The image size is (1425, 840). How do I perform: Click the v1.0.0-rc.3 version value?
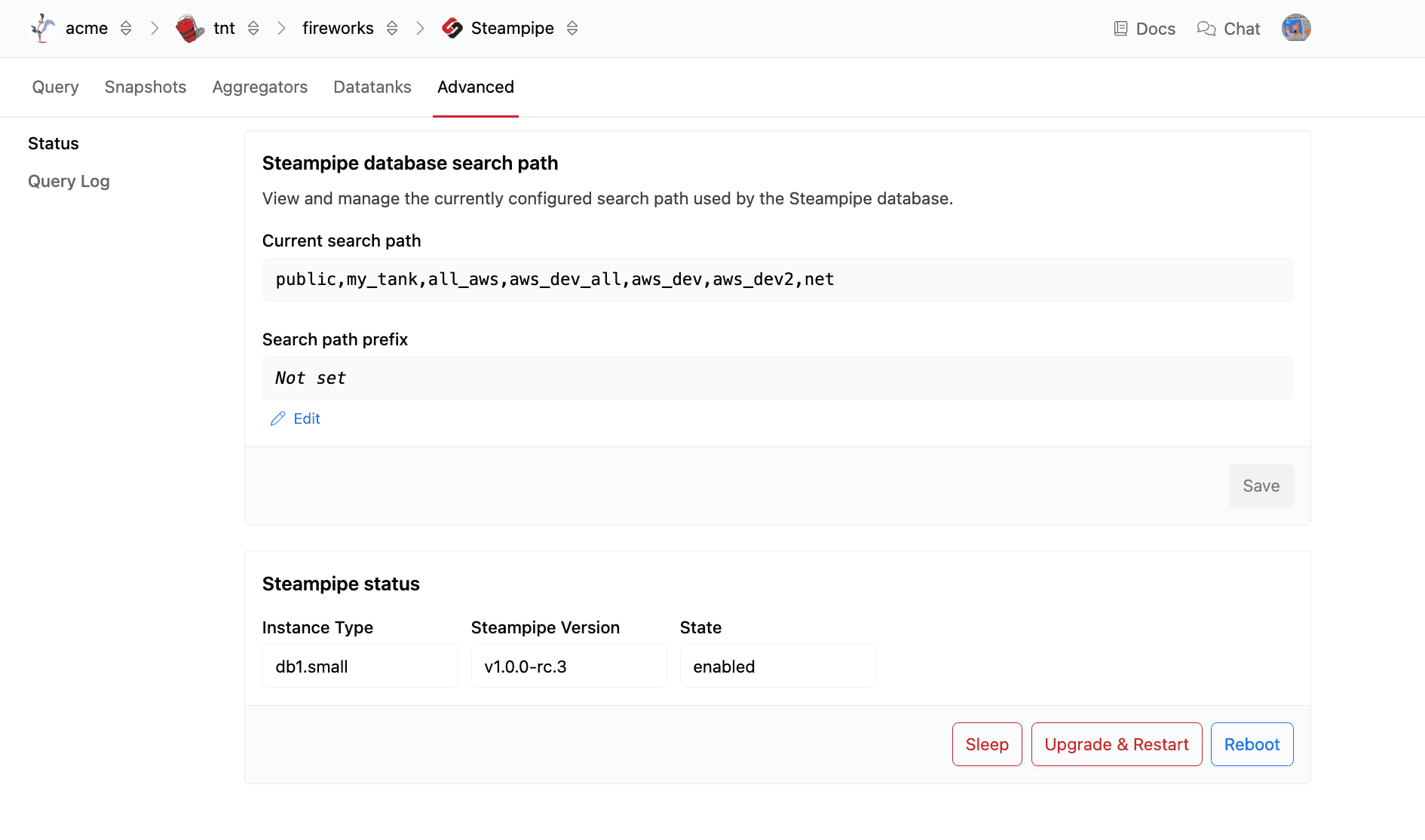[x=568, y=667]
